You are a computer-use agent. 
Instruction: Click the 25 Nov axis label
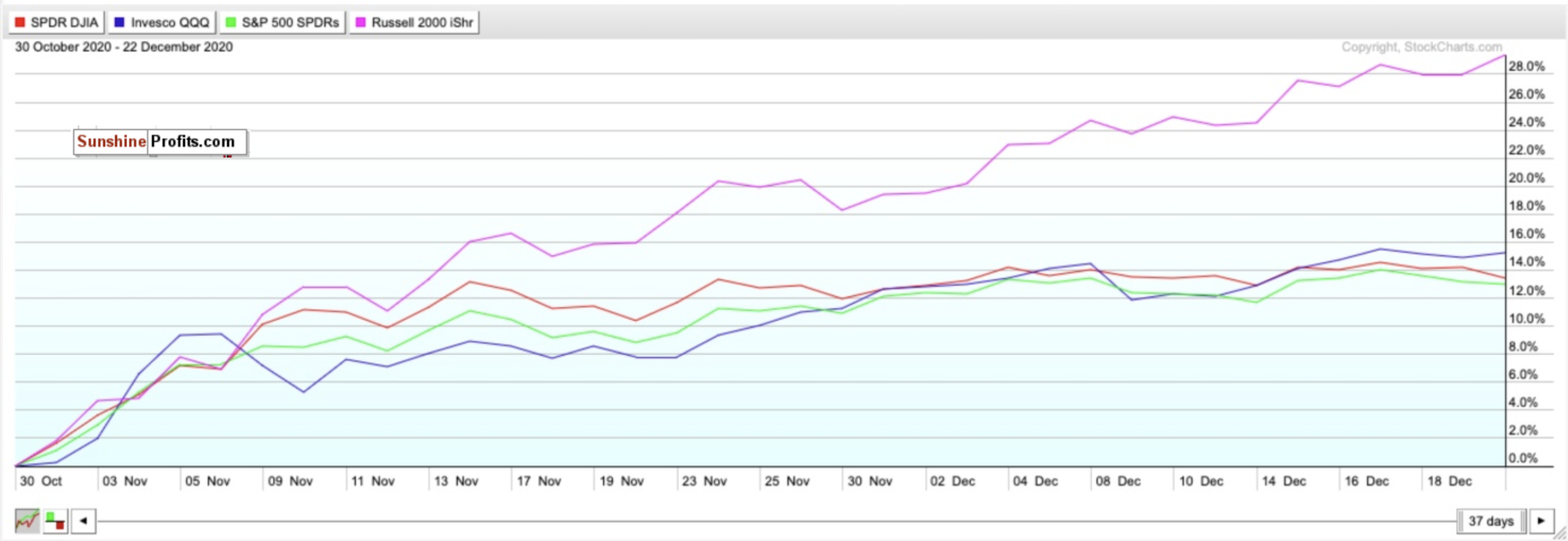point(787,481)
